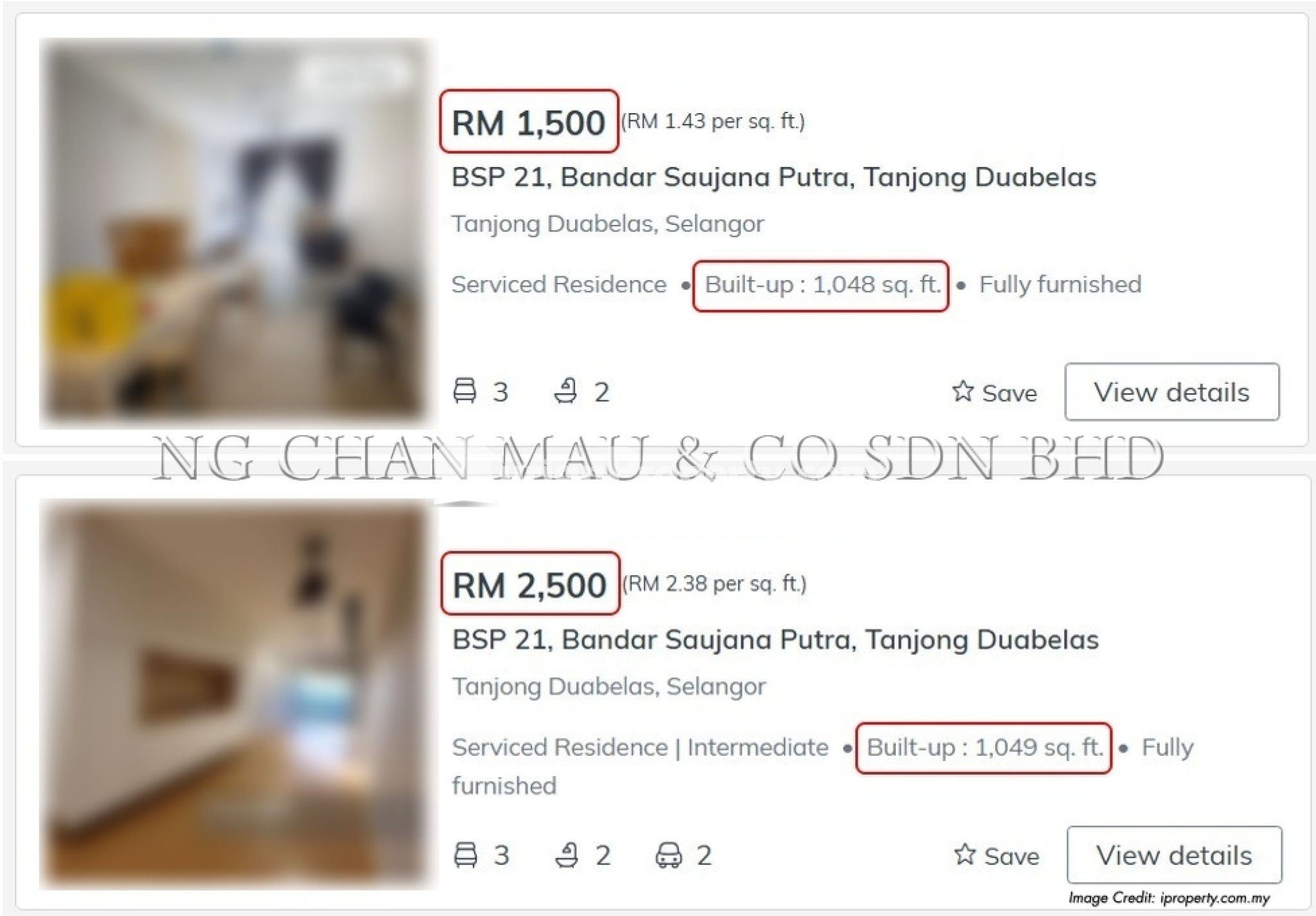Click the Built-up : 1,049 sq. ft. text
The image size is (1316, 916).
(x=984, y=748)
